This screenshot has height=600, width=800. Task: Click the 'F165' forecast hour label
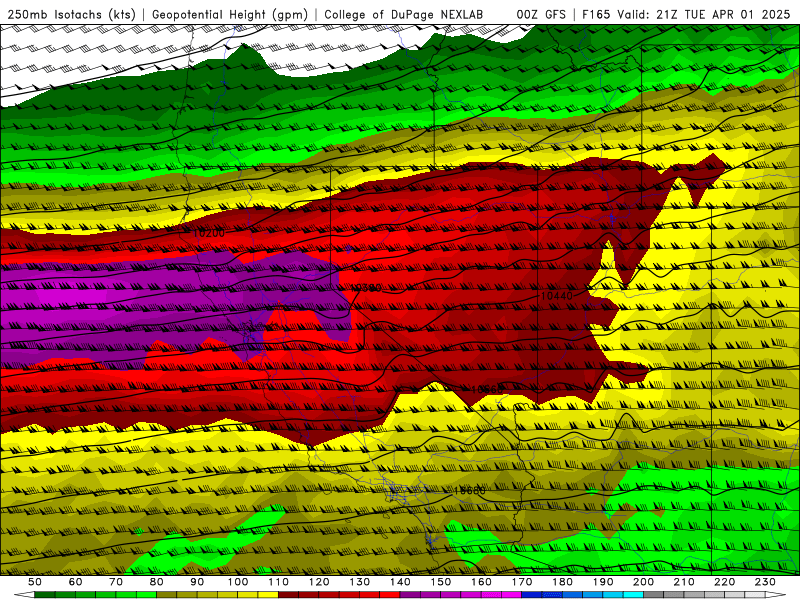point(596,14)
